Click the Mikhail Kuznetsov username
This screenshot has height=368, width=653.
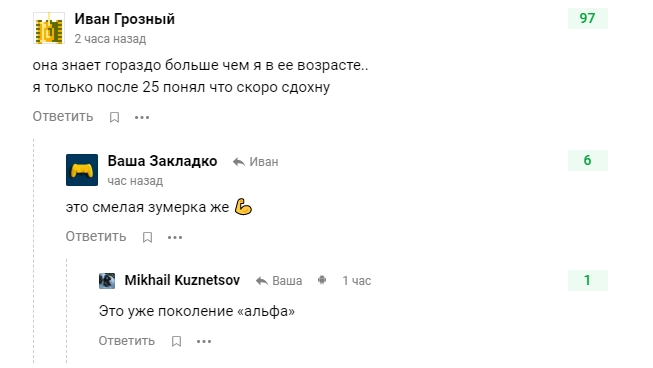[182, 280]
